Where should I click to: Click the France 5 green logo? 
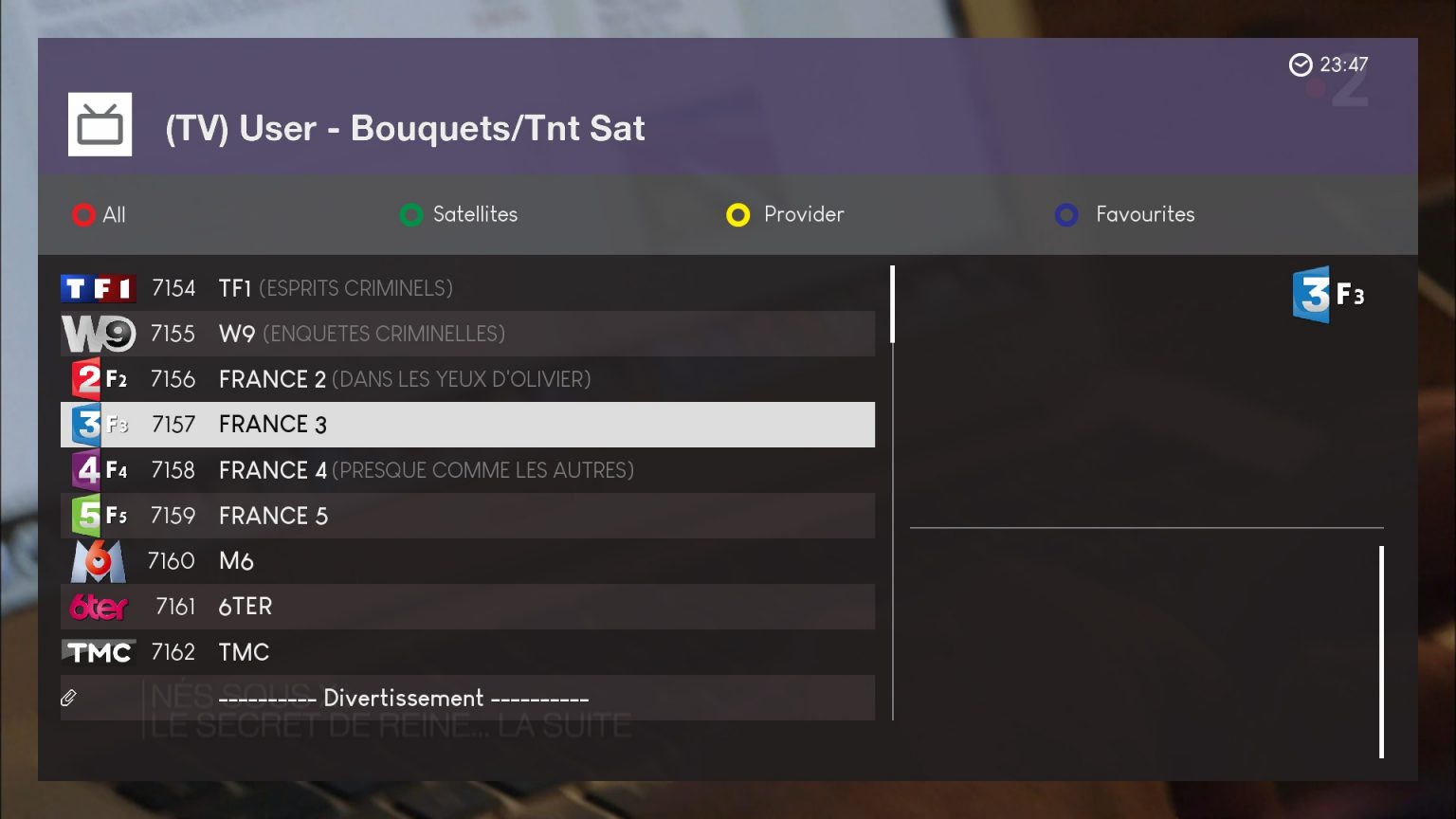[99, 516]
